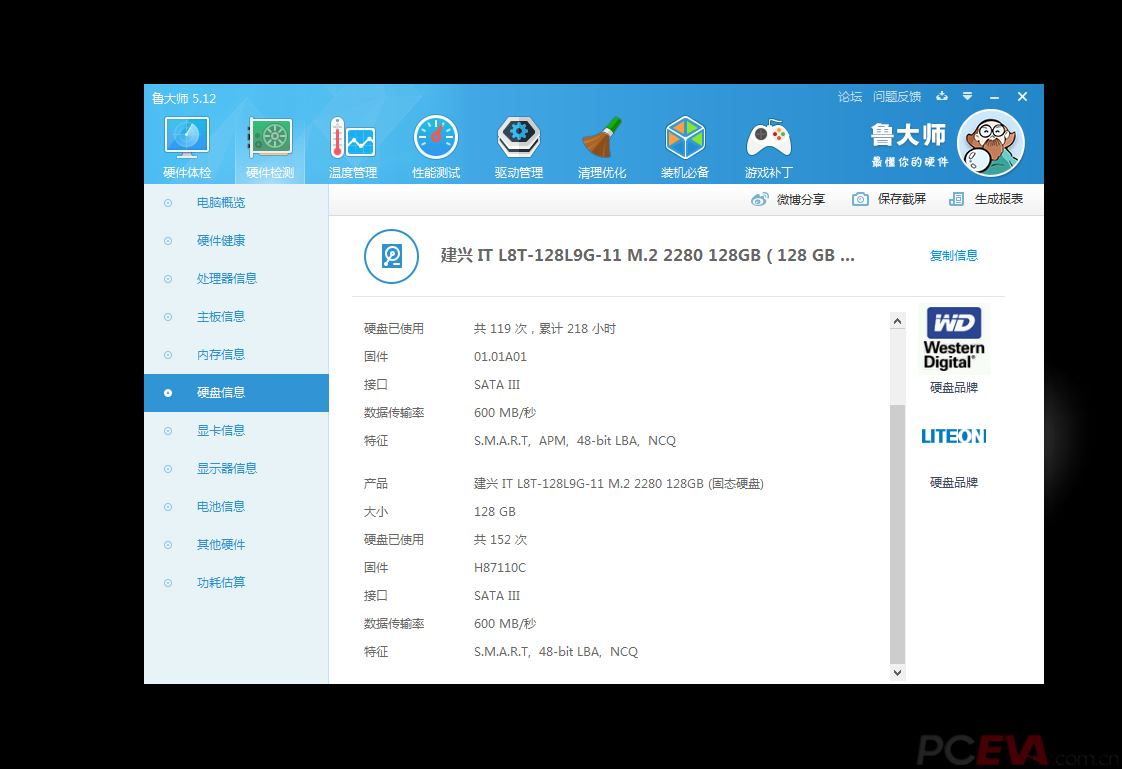Click 保存截屏 to save screenshot
The width and height of the screenshot is (1122, 769).
coord(889,199)
